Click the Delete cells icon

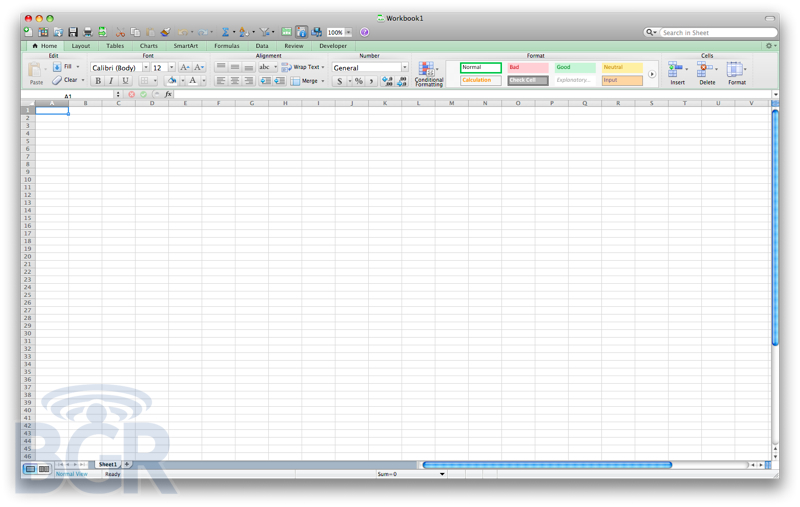[707, 72]
